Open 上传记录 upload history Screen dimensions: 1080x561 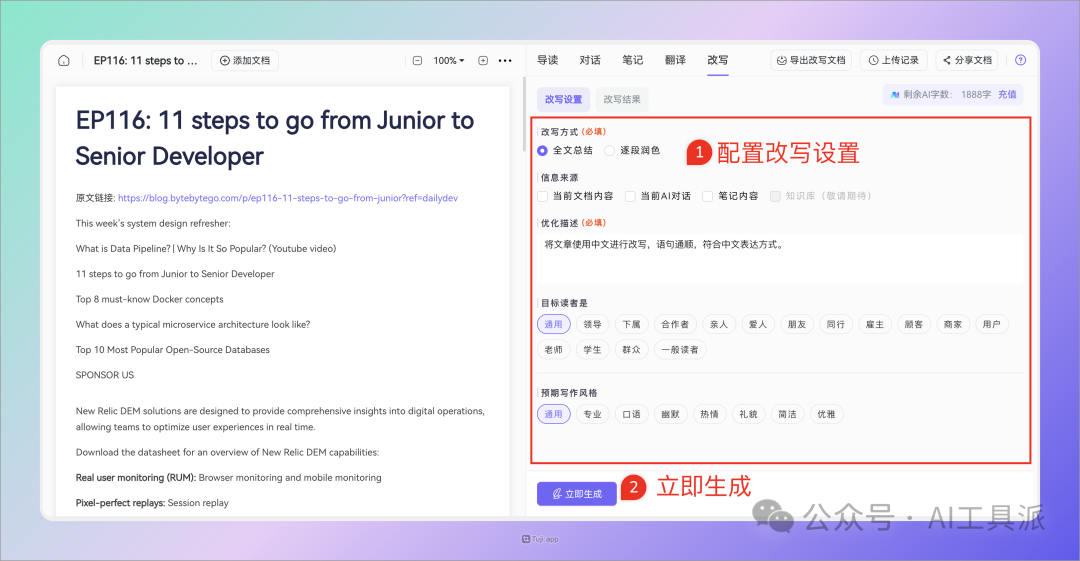(x=894, y=61)
